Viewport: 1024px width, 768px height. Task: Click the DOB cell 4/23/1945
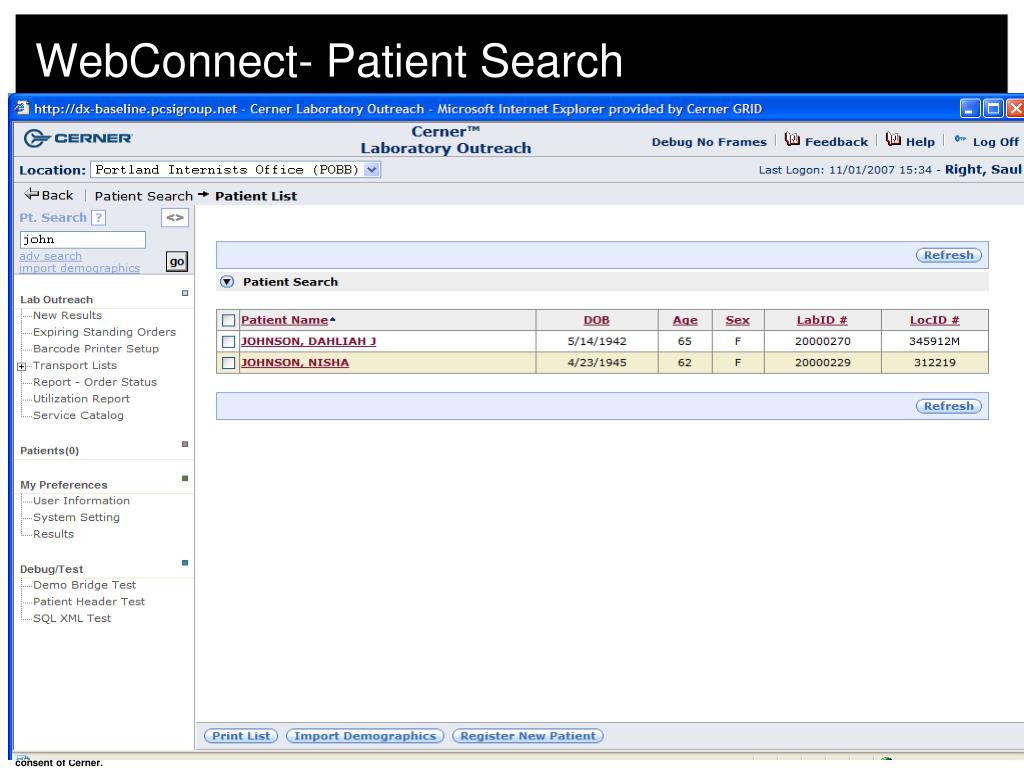pyautogui.click(x=597, y=362)
